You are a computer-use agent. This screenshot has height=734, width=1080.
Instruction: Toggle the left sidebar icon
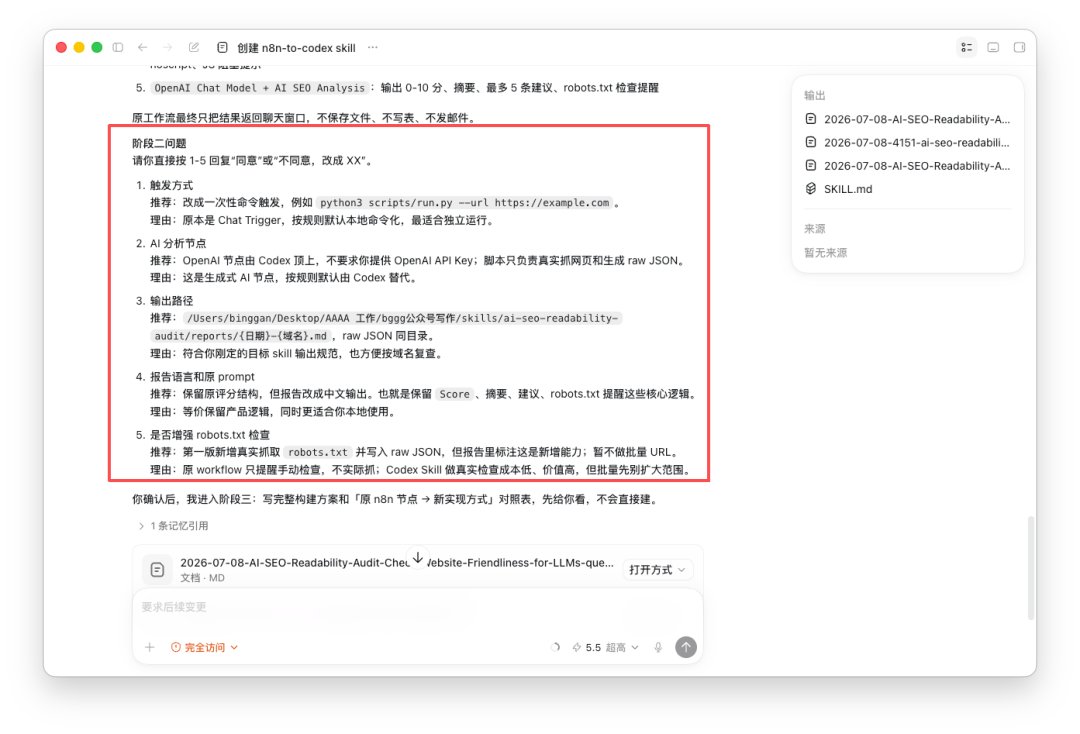(x=118, y=48)
